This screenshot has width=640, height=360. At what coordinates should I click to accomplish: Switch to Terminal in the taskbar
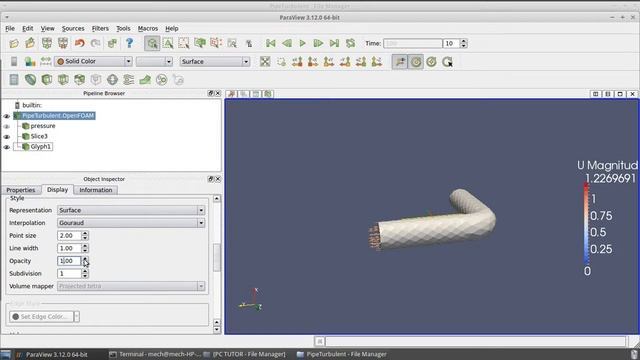(x=156, y=354)
